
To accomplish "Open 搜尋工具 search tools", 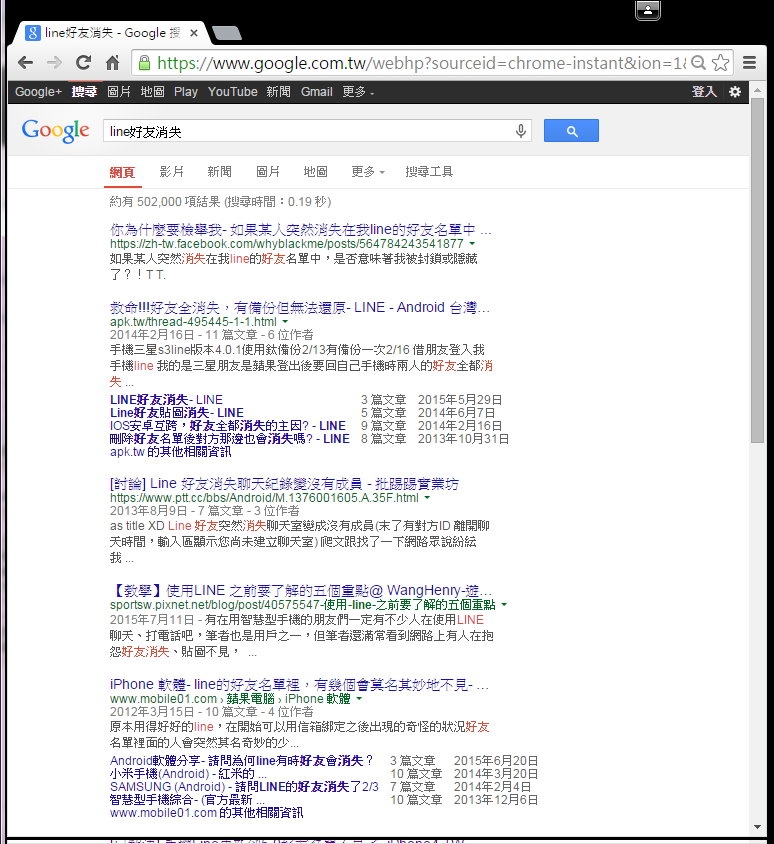I will pyautogui.click(x=429, y=172).
